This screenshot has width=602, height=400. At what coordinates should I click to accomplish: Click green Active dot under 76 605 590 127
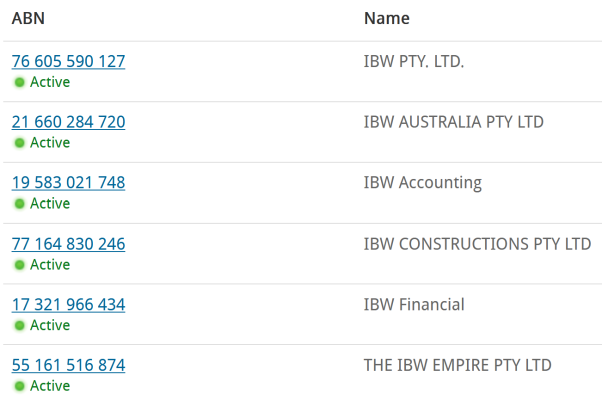(20, 82)
